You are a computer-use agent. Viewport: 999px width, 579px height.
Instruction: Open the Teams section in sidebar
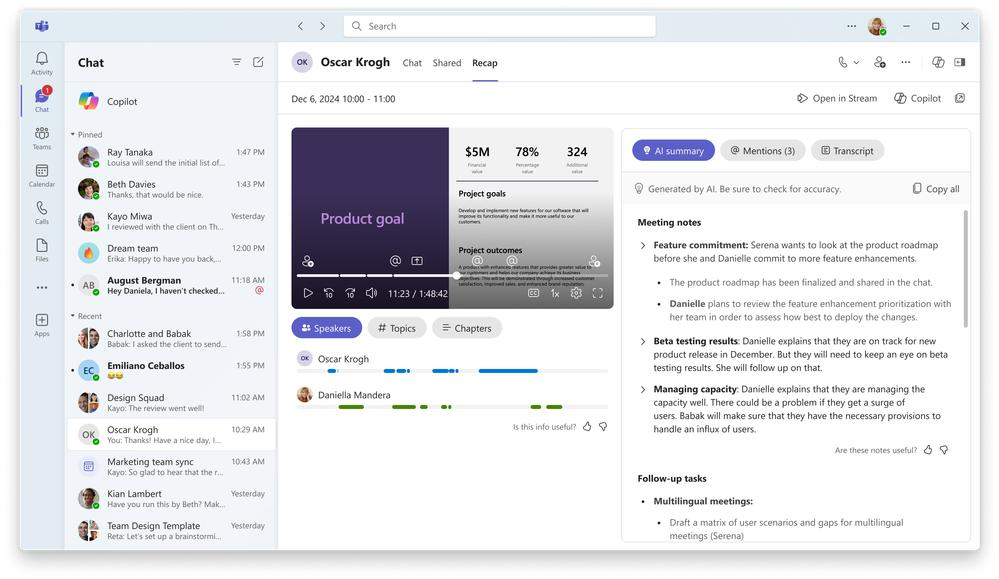[x=41, y=138]
